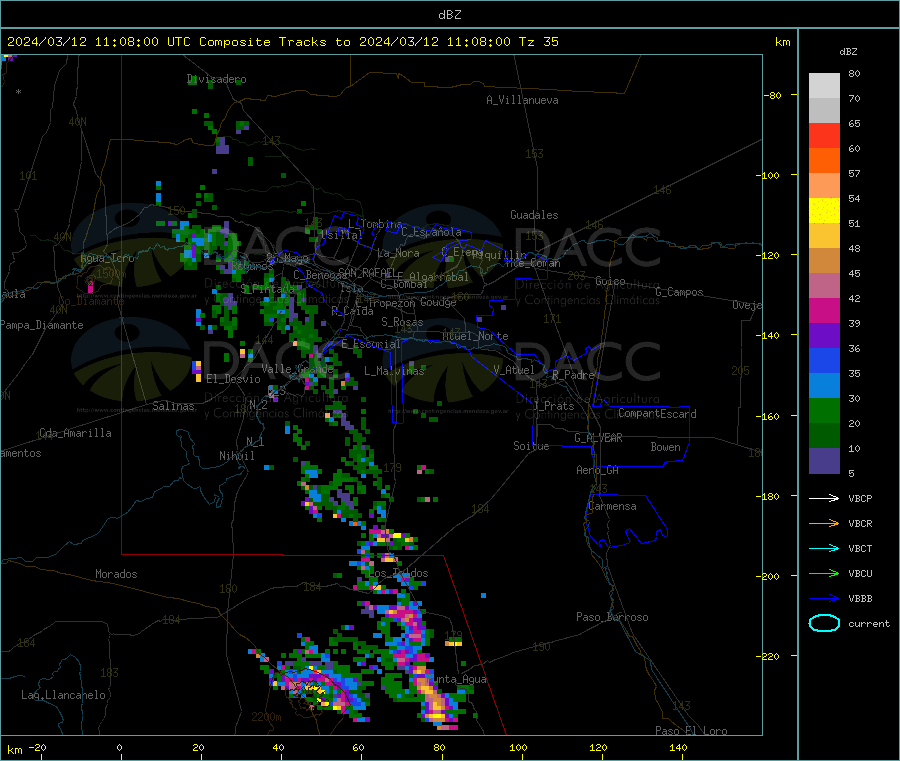Click the C_Campos place label

click(679, 292)
